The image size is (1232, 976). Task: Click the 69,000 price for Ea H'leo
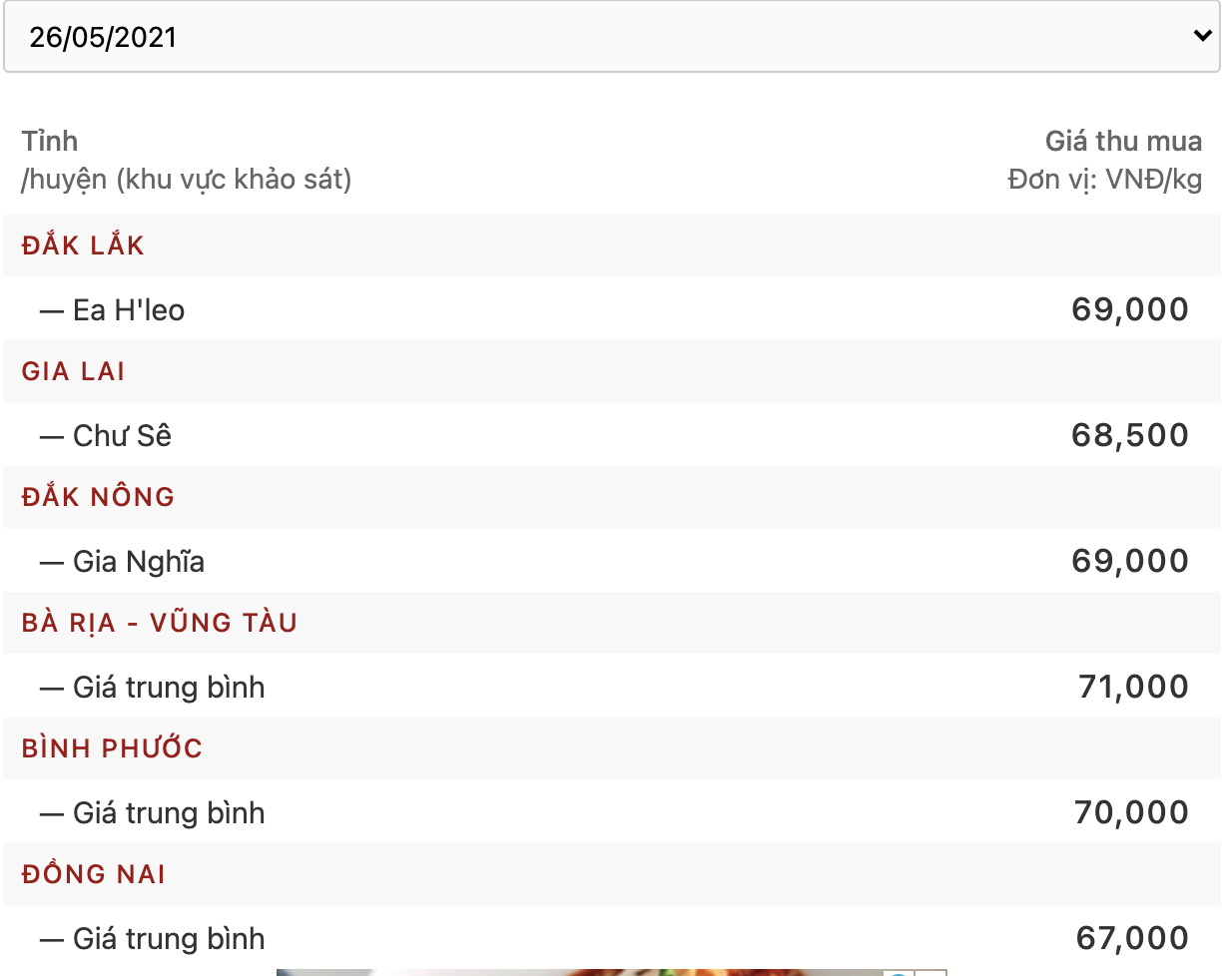pos(1130,309)
